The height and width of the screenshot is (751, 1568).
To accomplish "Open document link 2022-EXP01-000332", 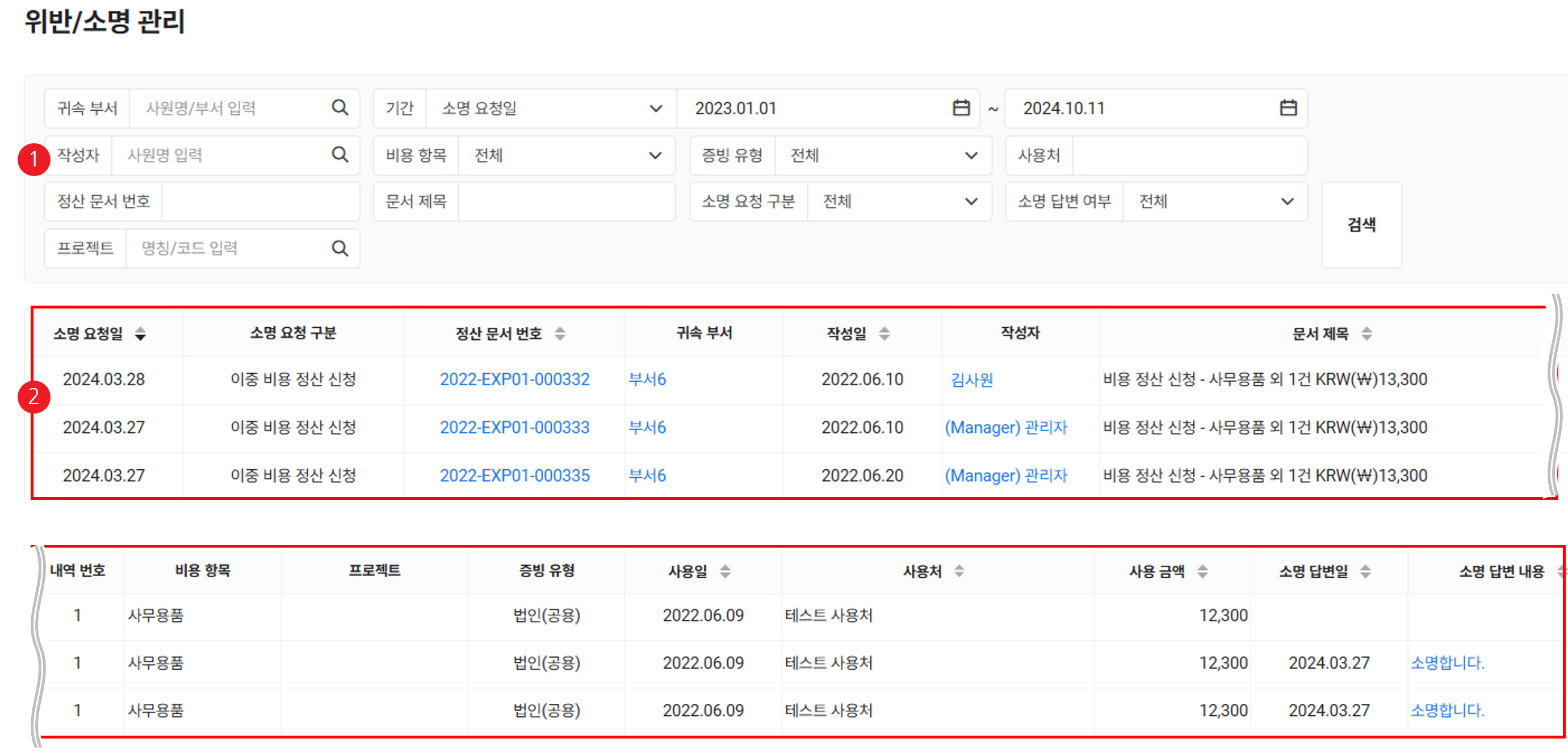I will (x=514, y=379).
